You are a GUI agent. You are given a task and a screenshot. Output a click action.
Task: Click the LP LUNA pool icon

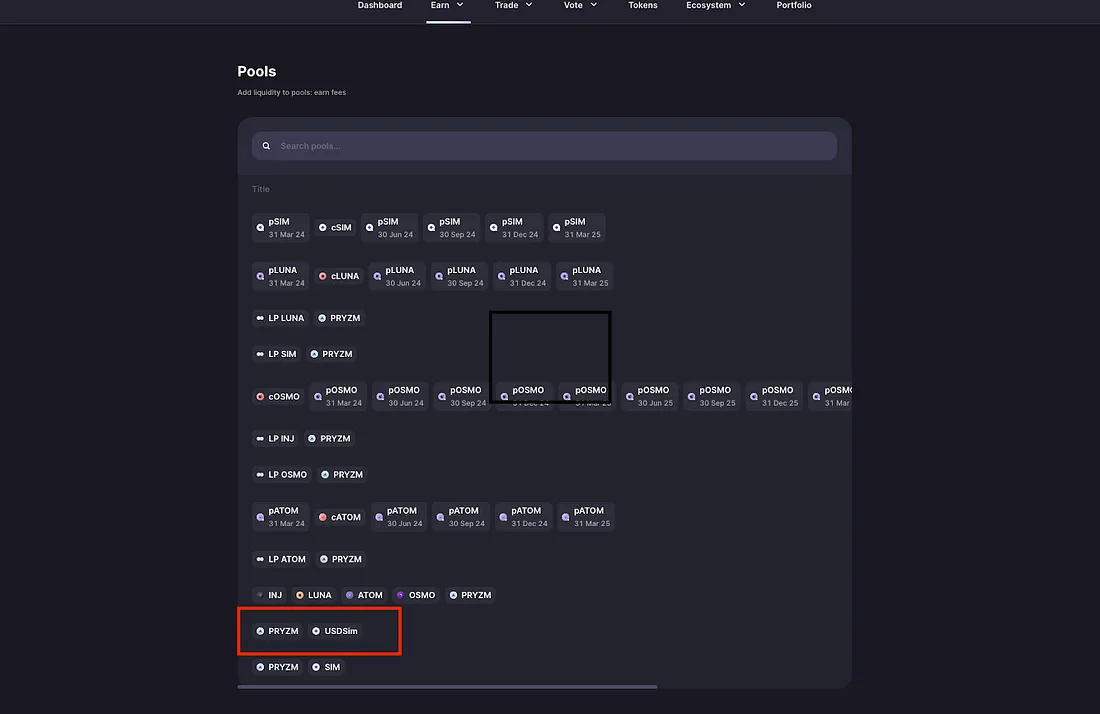click(x=261, y=318)
